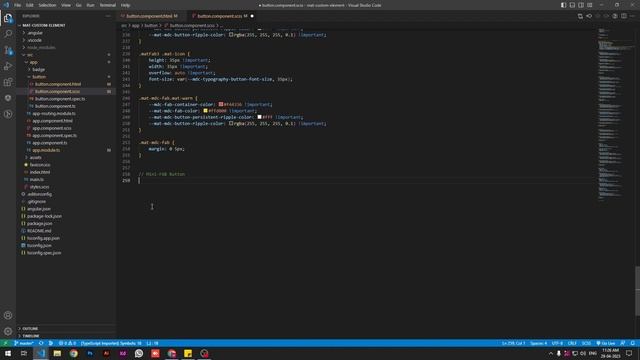Click the editor vertical scrollbar thumb
This screenshot has height=360, width=640.
[x=637, y=291]
